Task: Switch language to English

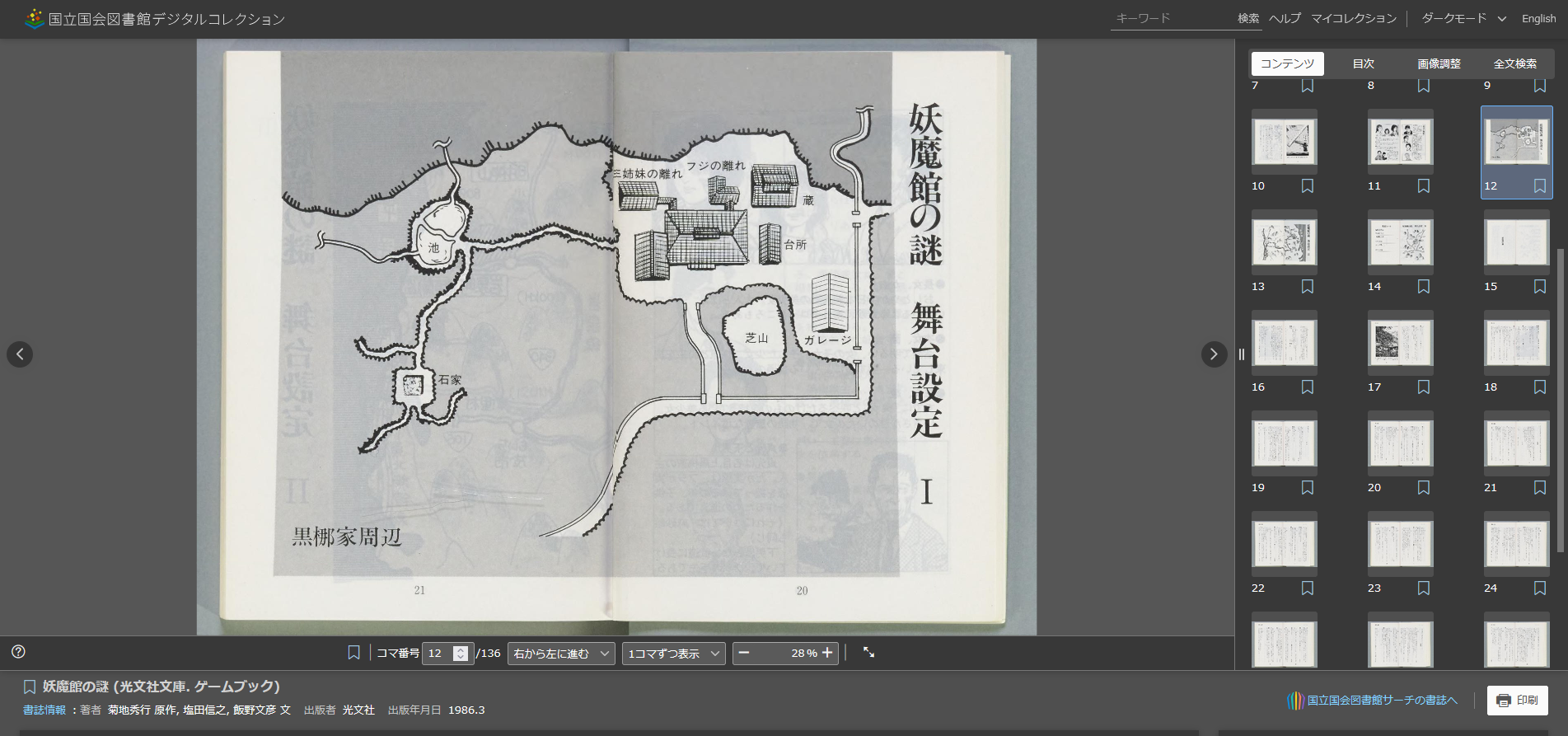Action: pos(1538,18)
